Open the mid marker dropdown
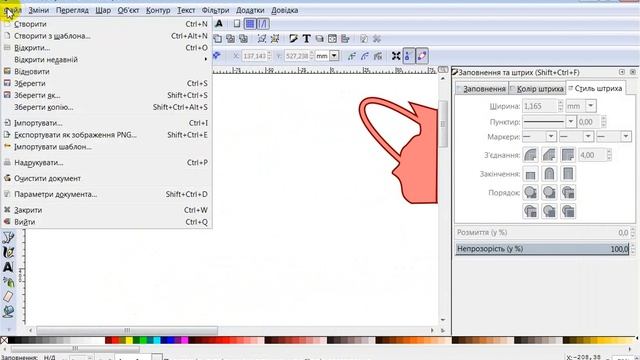Image resolution: width=640 pixels, height=360 pixels. [x=588, y=136]
